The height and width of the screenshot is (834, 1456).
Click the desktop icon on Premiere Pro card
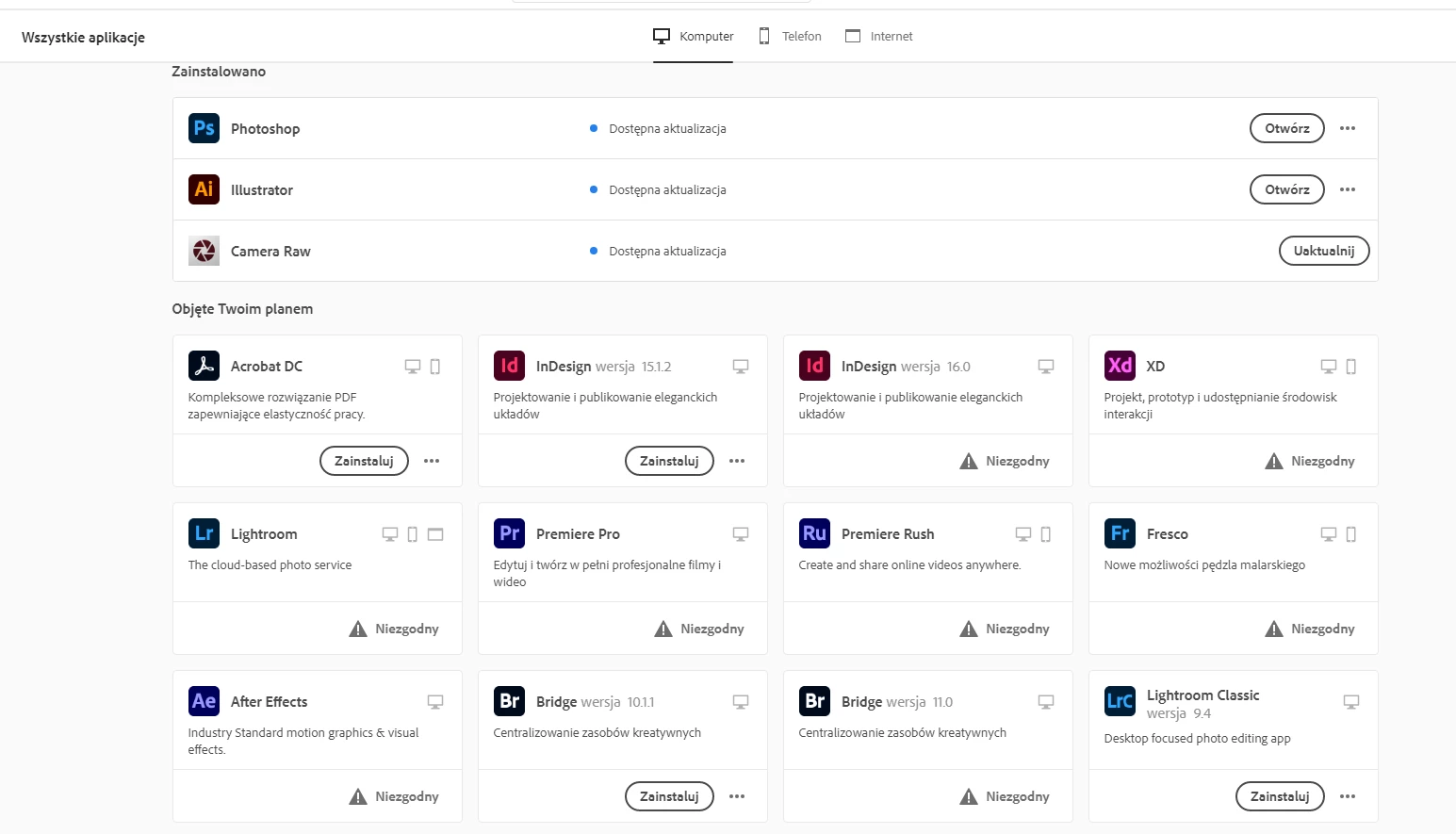[741, 534]
